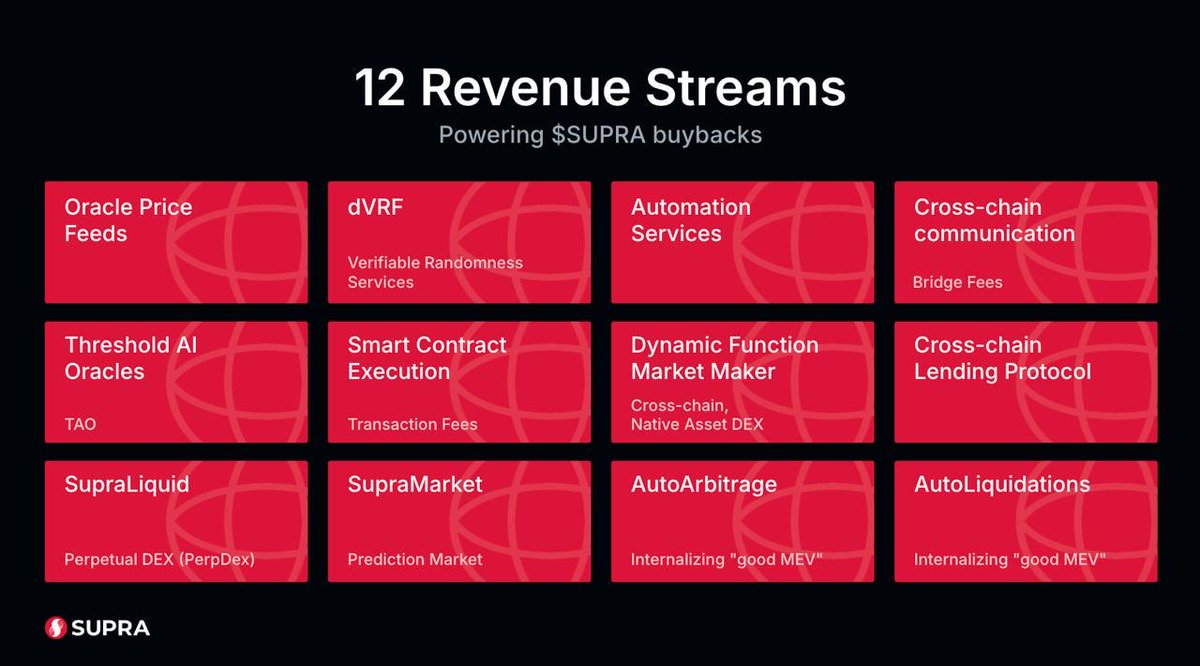This screenshot has height=666, width=1200.
Task: Click "Perpetual DEX (PerpDex)" caption
Action: 159,559
